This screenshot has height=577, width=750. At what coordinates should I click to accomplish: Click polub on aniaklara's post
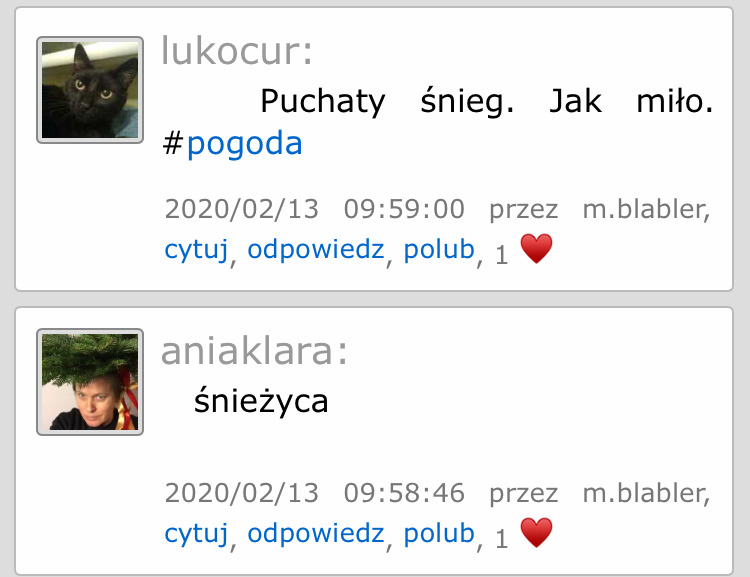(x=439, y=533)
